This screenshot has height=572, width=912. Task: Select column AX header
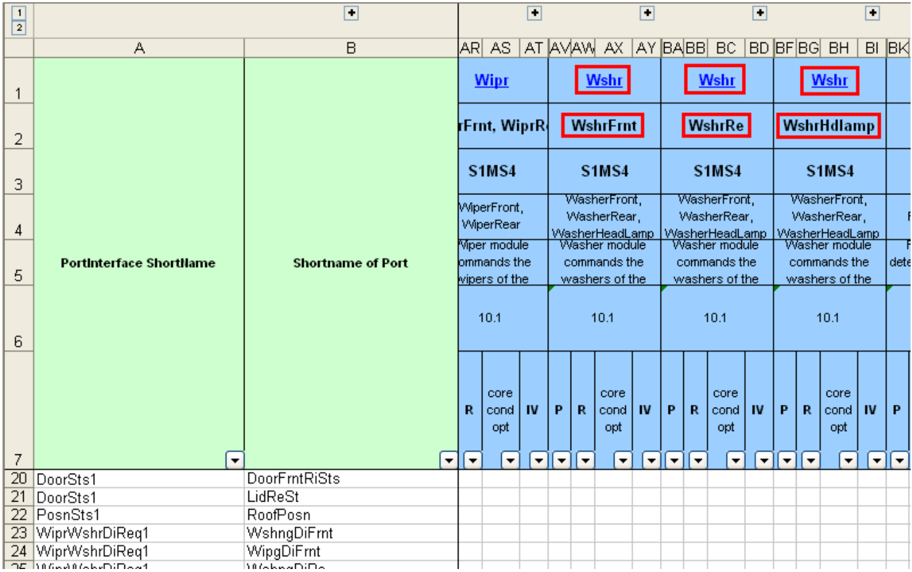click(x=613, y=48)
